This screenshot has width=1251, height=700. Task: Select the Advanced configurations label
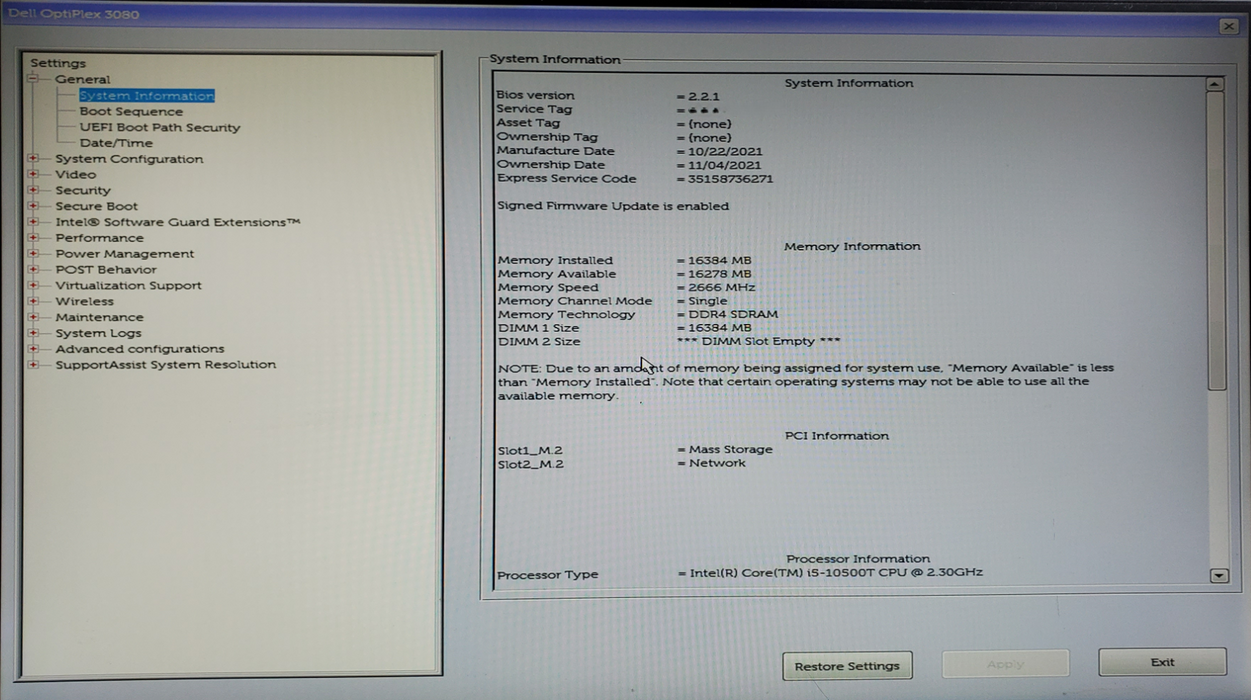(x=140, y=349)
